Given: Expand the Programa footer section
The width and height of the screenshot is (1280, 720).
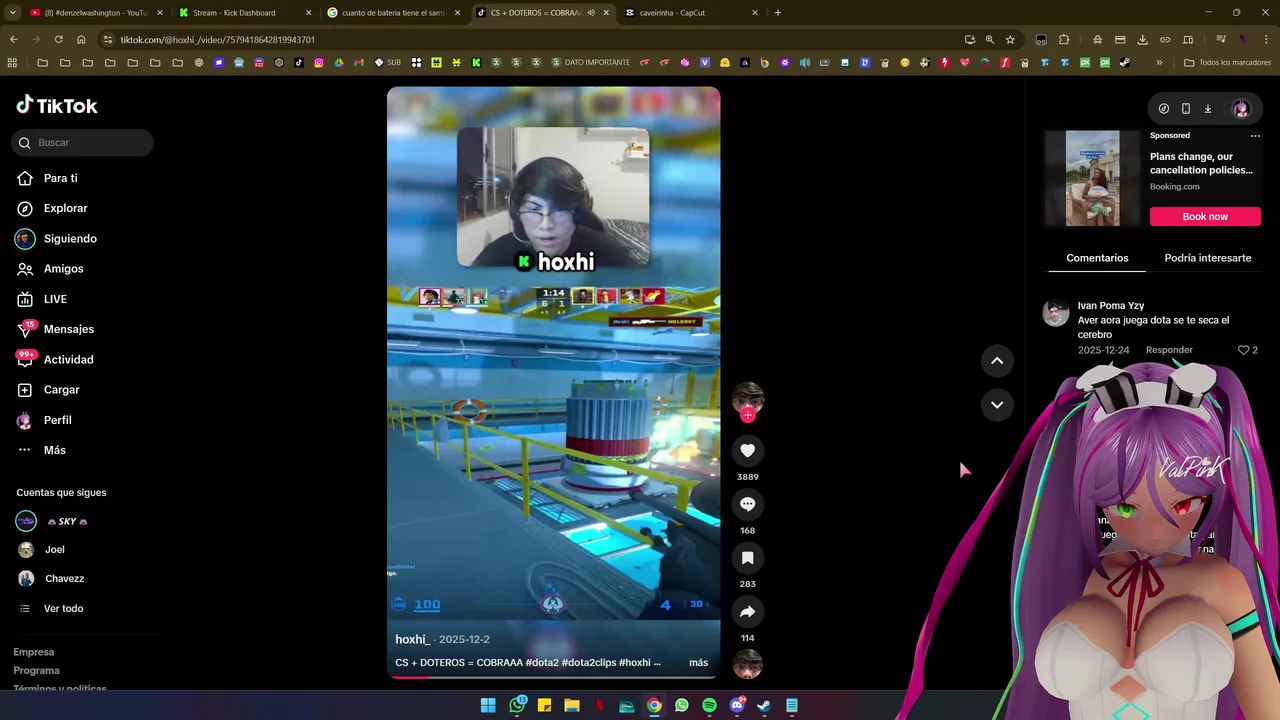Looking at the screenshot, I should point(37,671).
